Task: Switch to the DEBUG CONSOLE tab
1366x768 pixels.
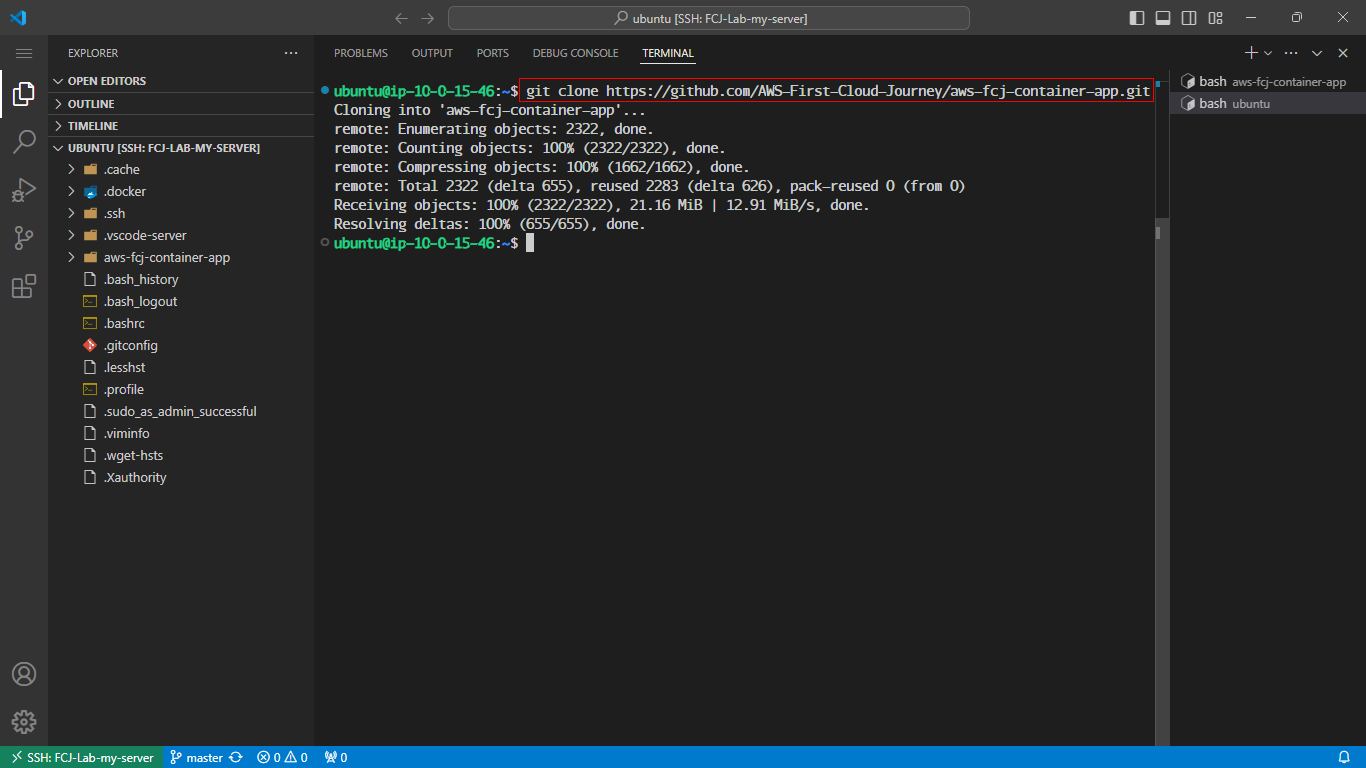Action: click(575, 53)
